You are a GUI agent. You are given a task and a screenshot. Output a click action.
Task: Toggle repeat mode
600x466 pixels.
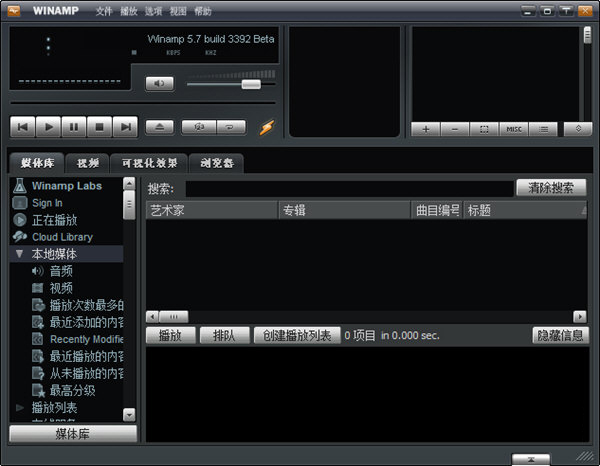230,127
